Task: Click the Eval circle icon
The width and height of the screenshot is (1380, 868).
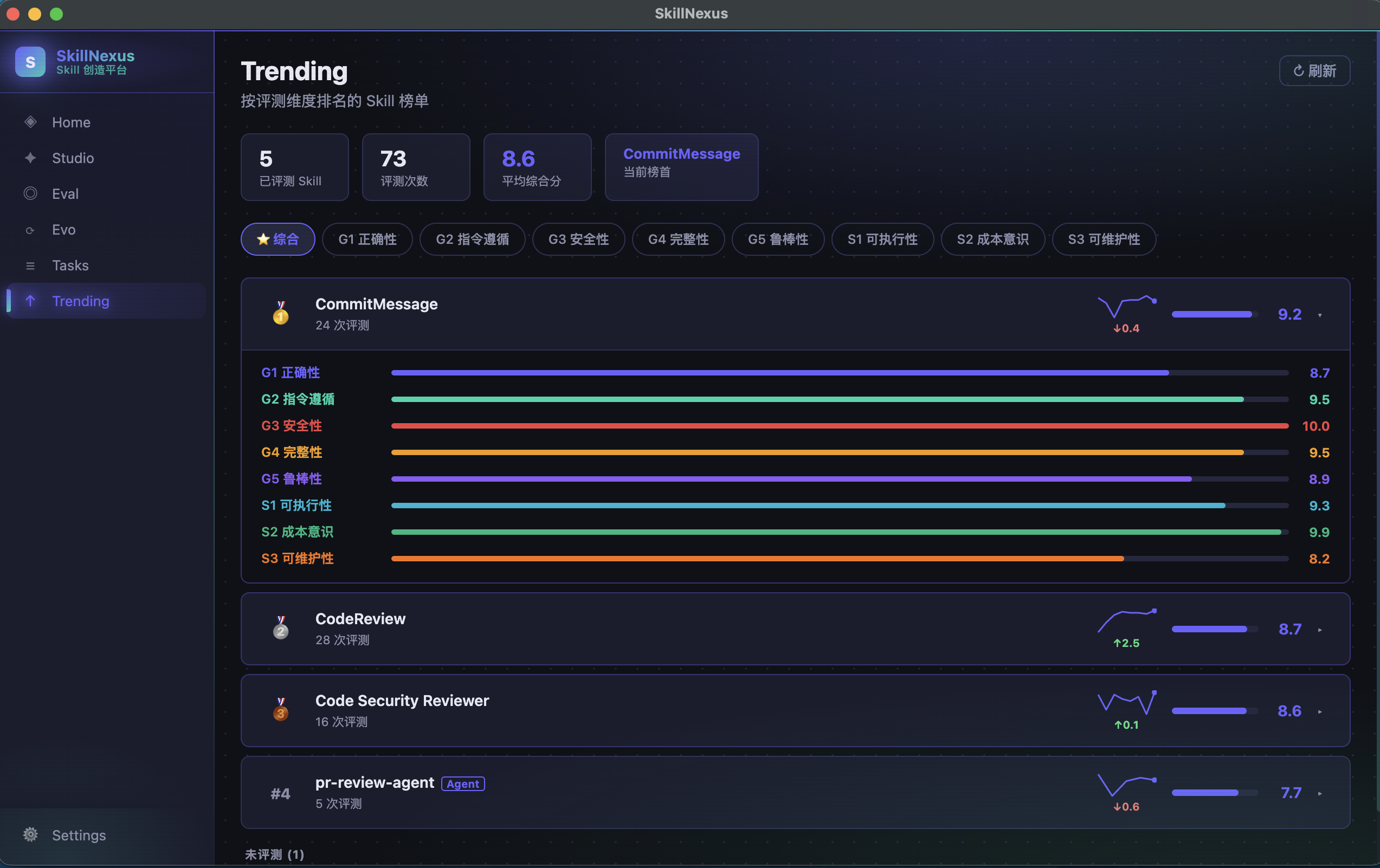Action: click(x=30, y=193)
